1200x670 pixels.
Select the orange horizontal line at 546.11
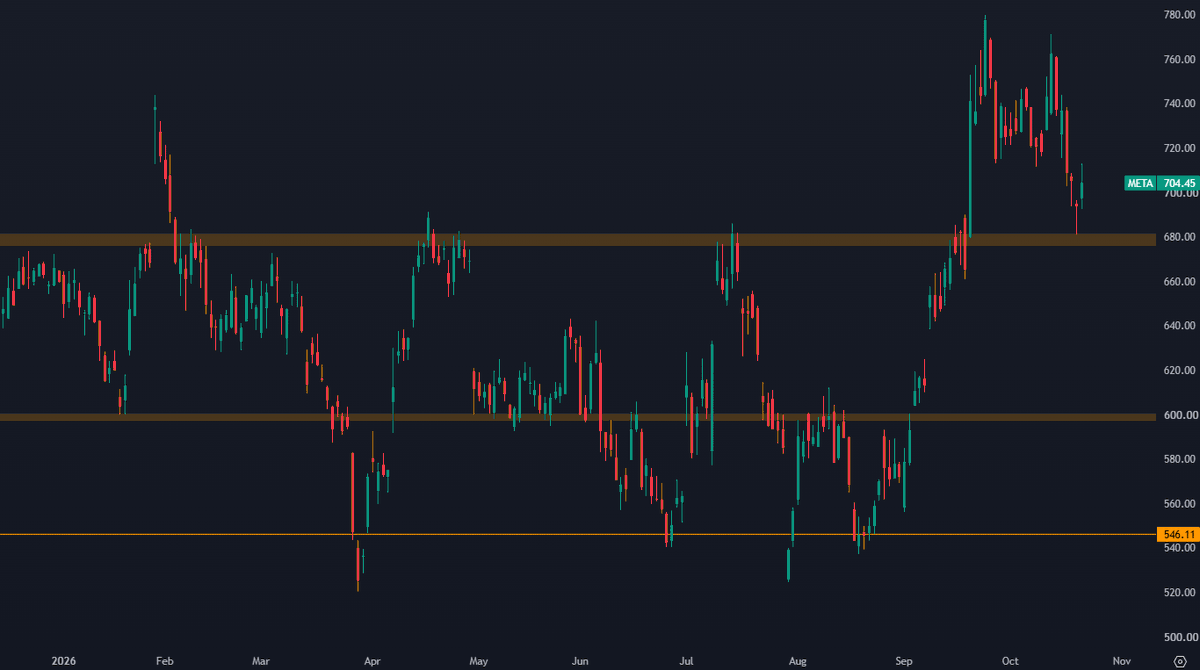coord(578,534)
